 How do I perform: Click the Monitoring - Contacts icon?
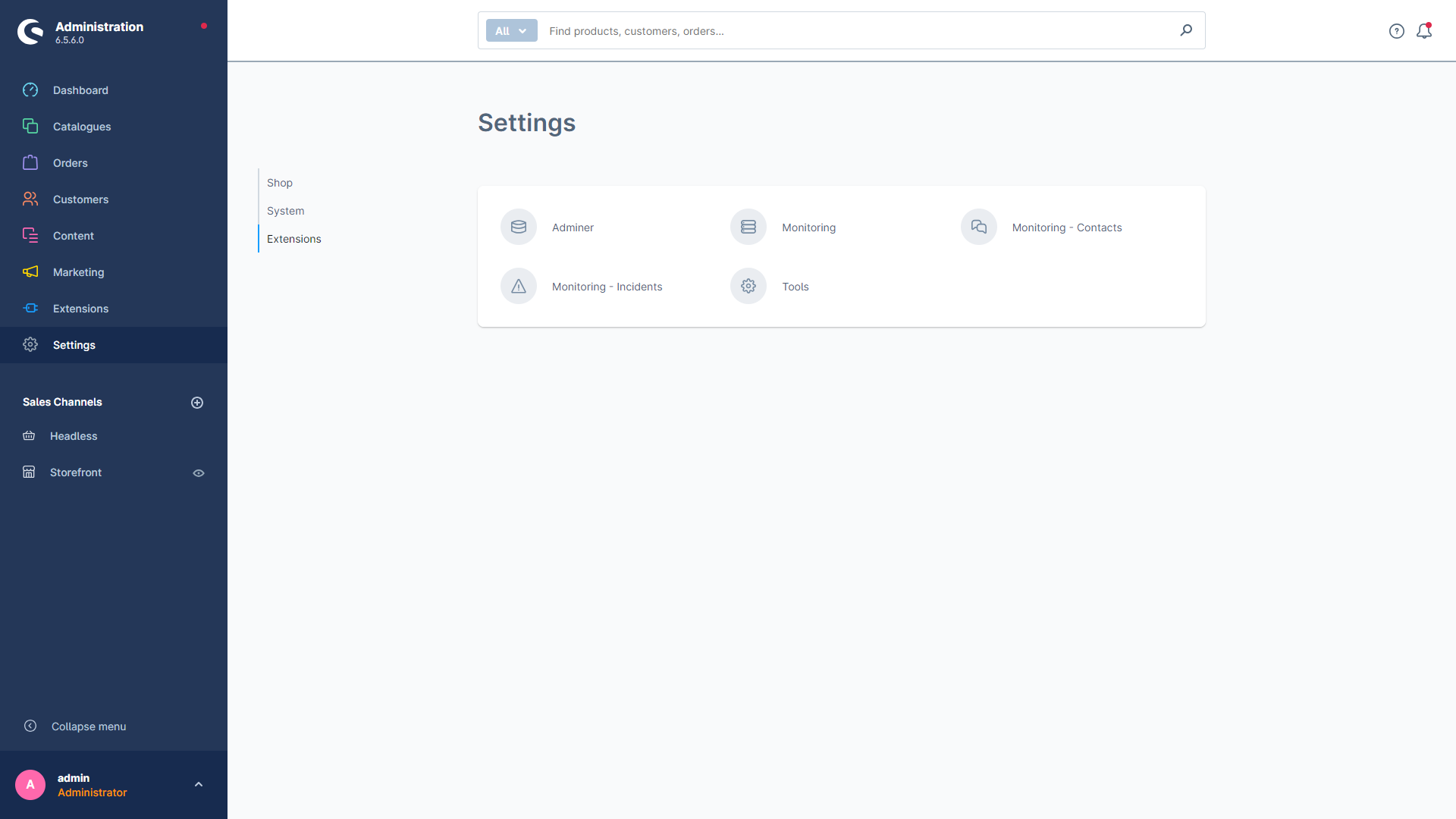(x=978, y=226)
